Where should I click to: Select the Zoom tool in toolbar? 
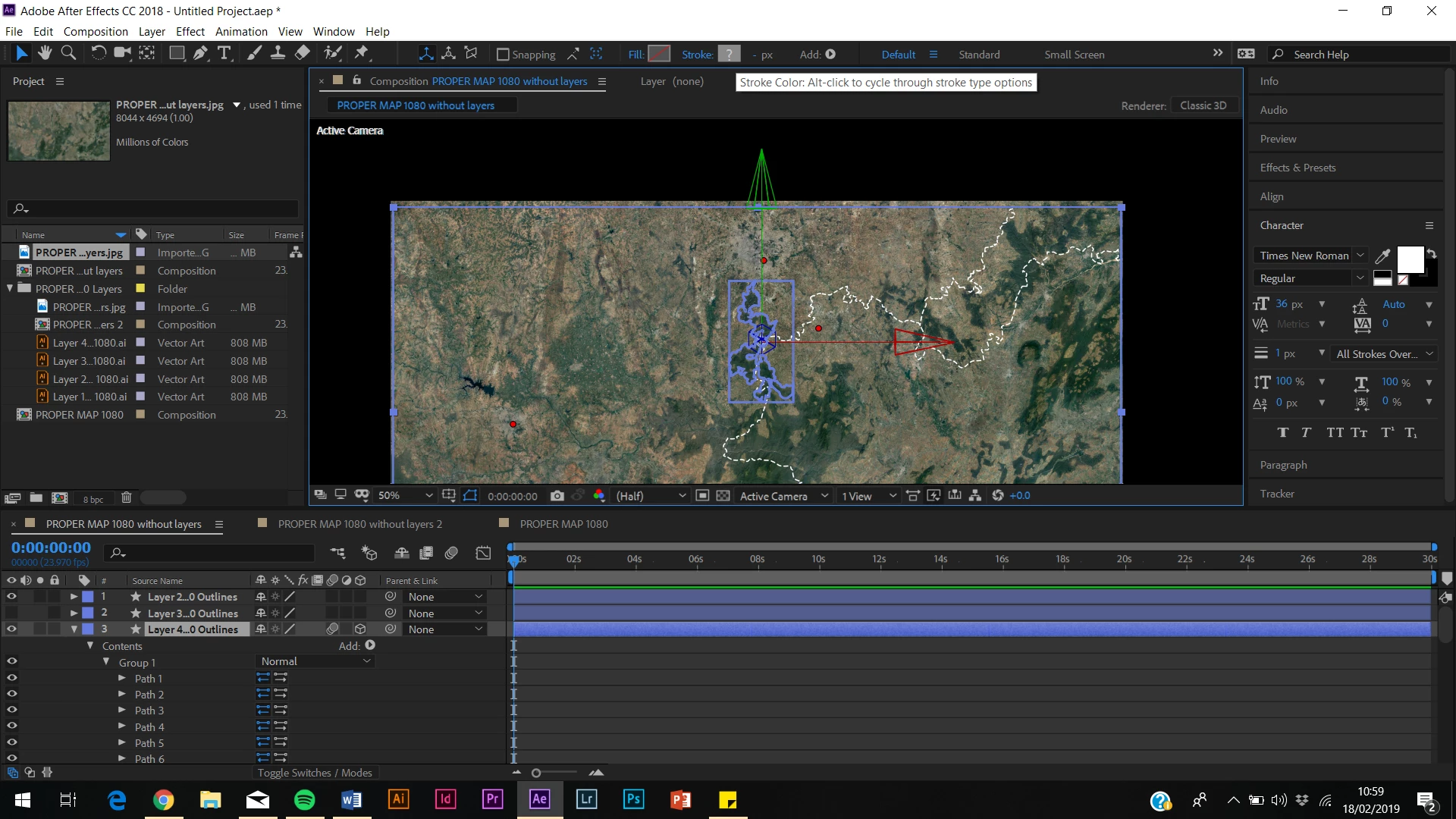(x=68, y=53)
